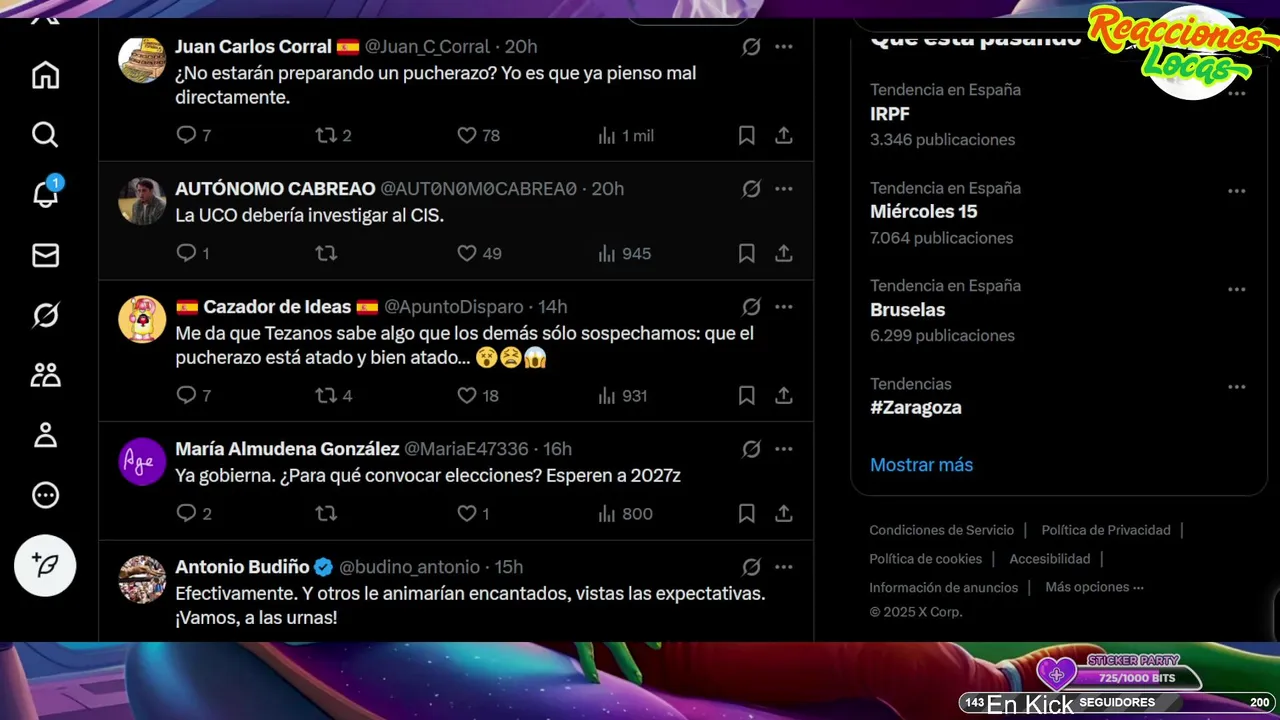The width and height of the screenshot is (1280, 720).
Task: Open Communities people icon
Action: (45, 375)
